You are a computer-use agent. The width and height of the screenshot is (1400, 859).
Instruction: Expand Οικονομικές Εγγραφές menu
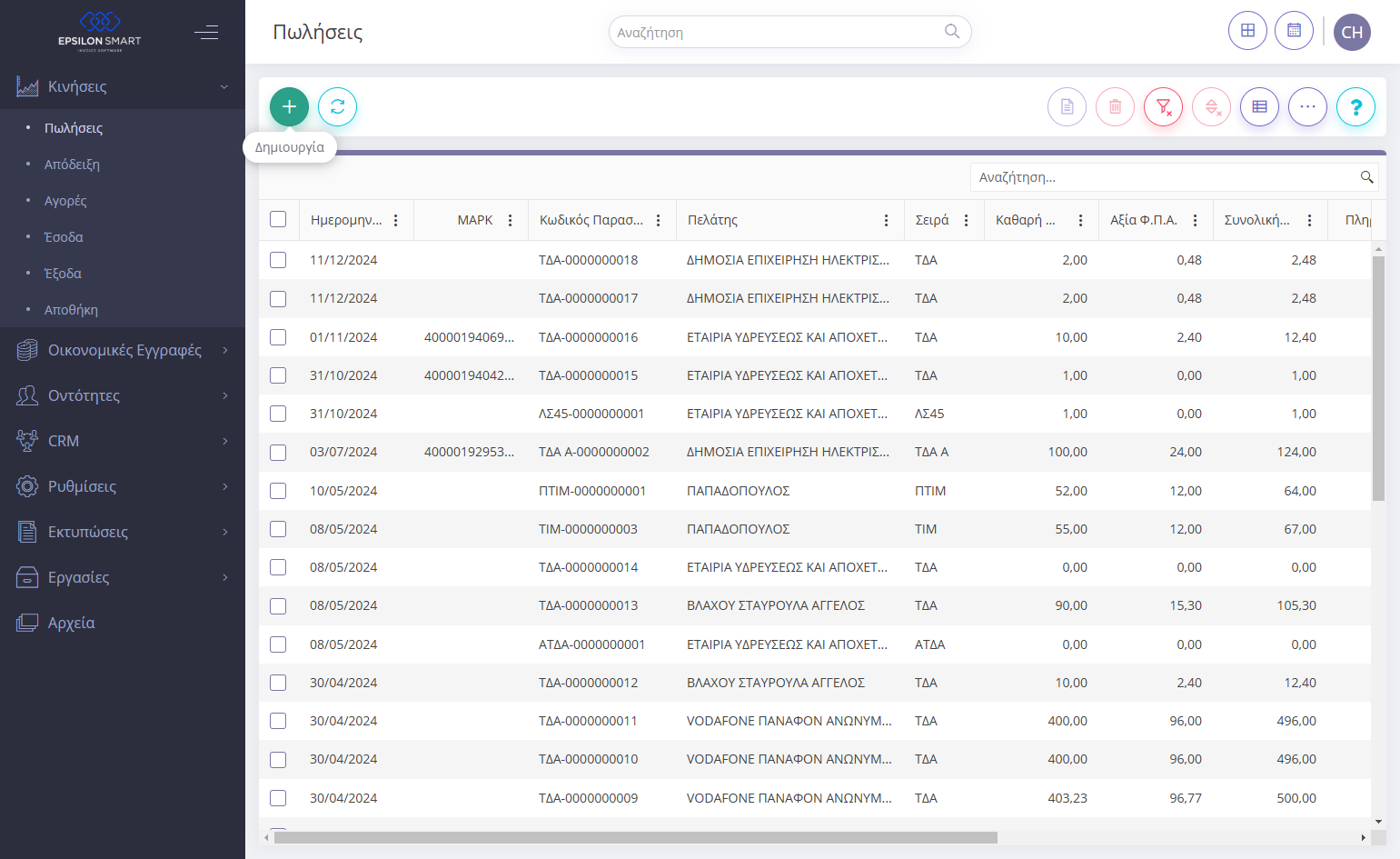click(x=123, y=350)
